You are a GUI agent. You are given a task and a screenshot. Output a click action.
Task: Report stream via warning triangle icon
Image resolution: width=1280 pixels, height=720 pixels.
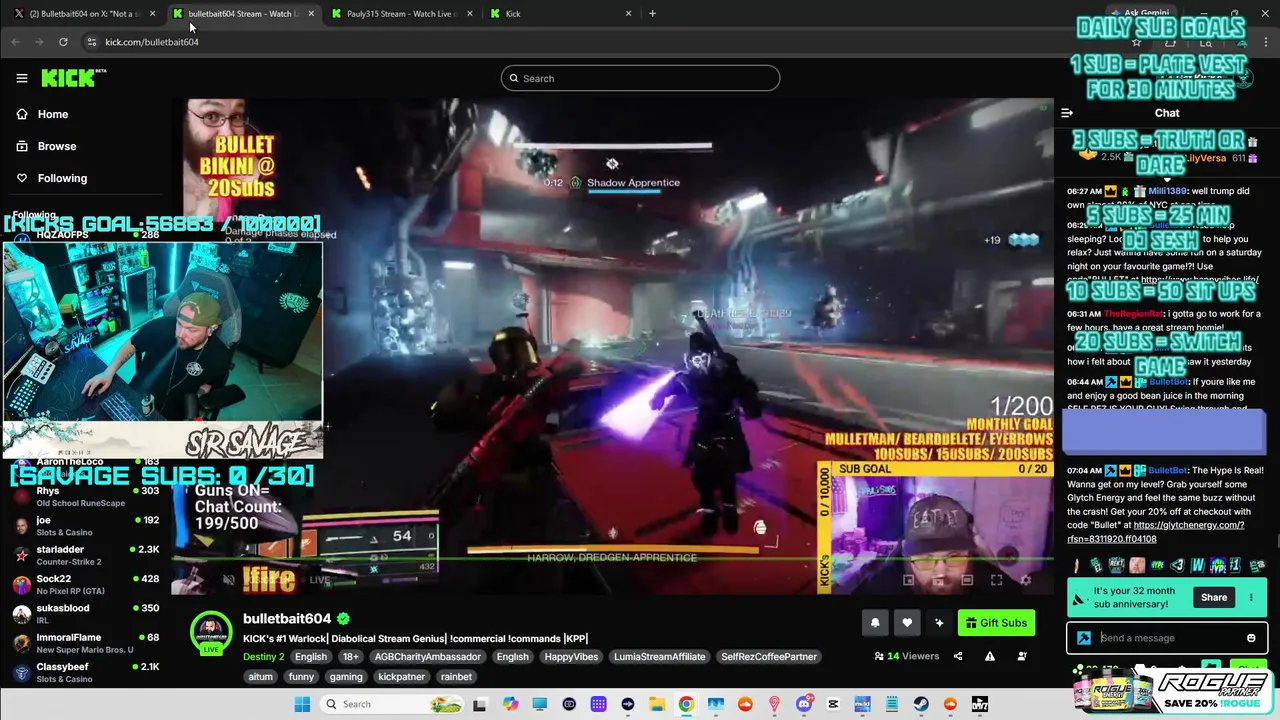990,657
